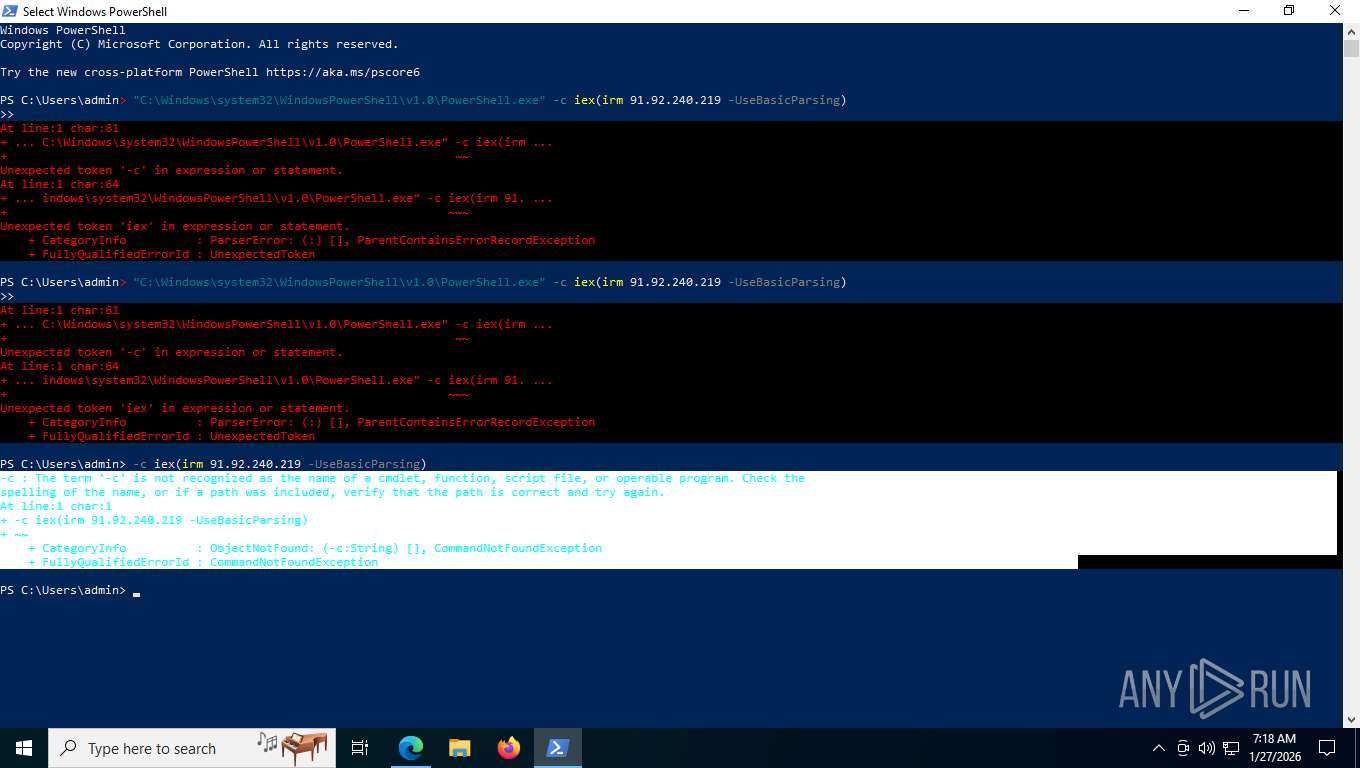Close the PowerShell window

(1335, 11)
